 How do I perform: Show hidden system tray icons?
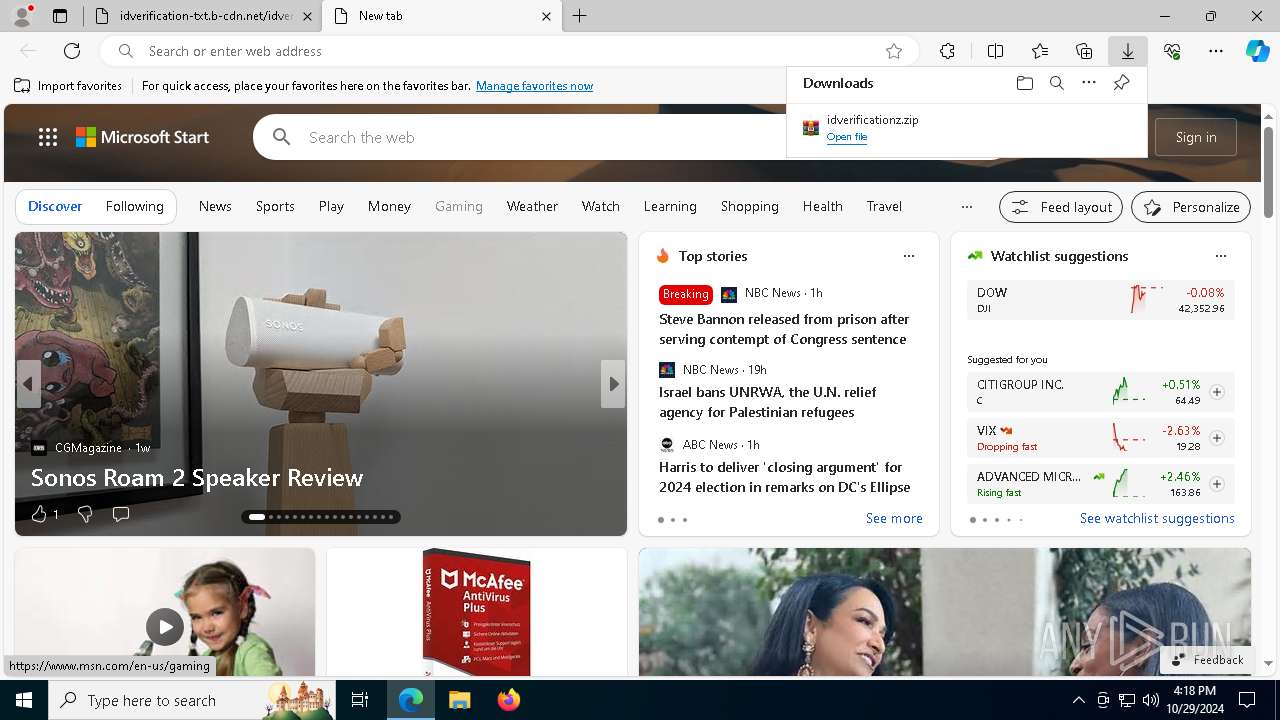pyautogui.click(x=1078, y=700)
